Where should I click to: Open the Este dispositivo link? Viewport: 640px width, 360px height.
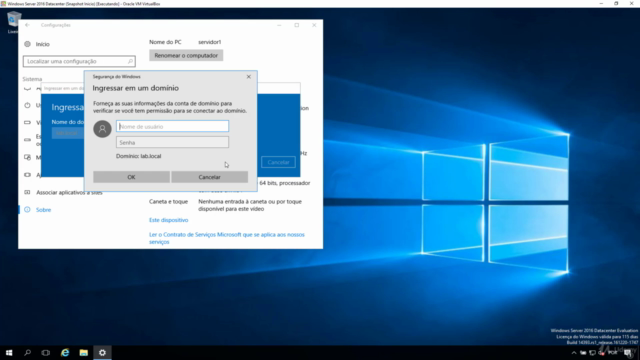click(x=169, y=220)
